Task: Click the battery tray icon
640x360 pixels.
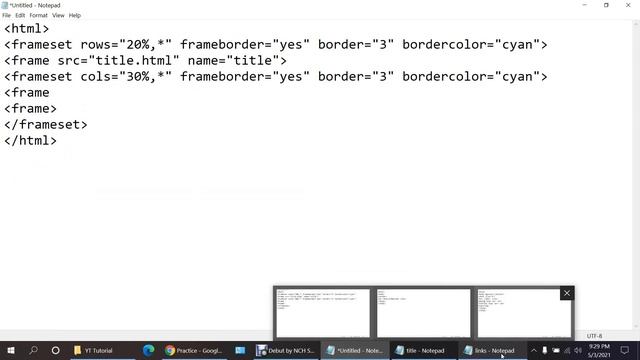Action: 556,350
